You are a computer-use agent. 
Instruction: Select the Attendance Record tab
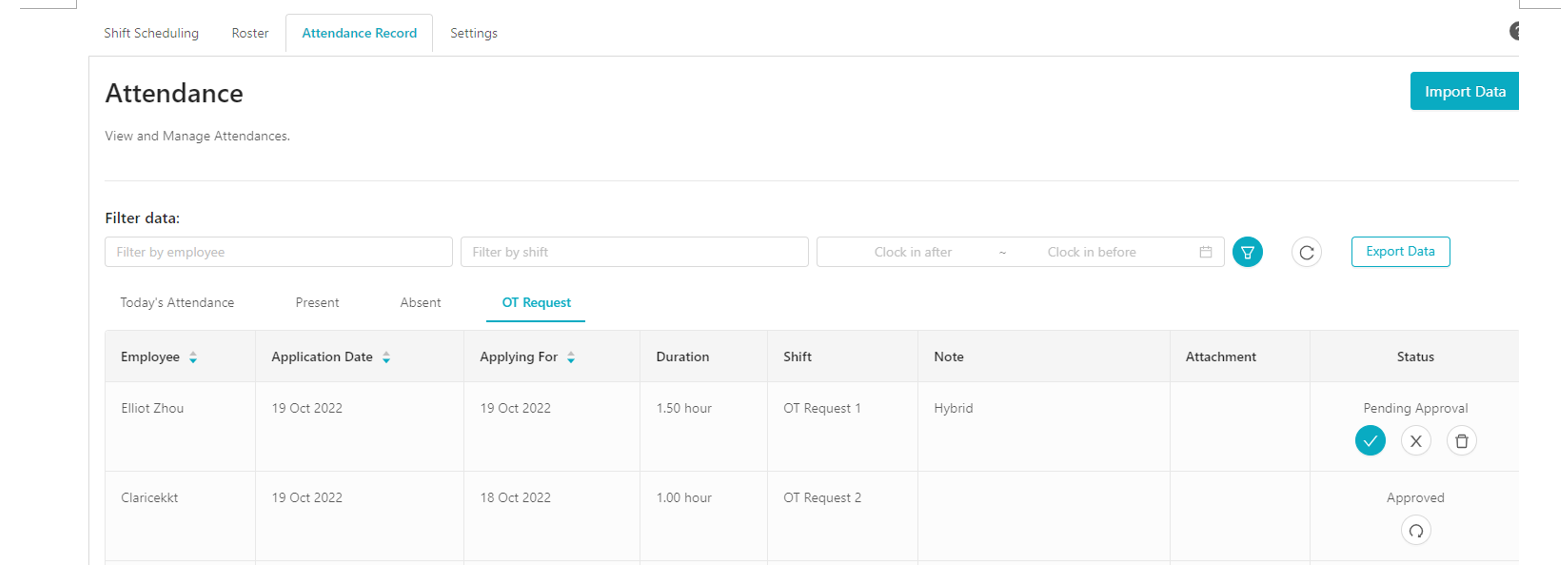(359, 33)
